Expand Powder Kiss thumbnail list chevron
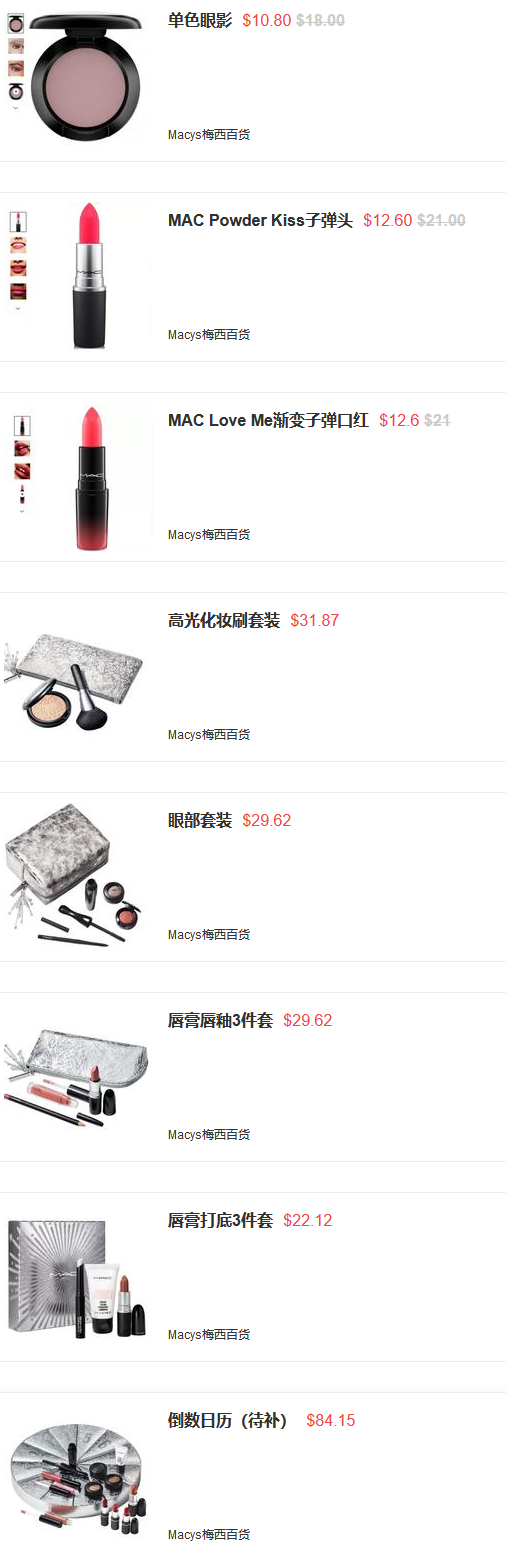The width and height of the screenshot is (506, 1549). (x=18, y=309)
